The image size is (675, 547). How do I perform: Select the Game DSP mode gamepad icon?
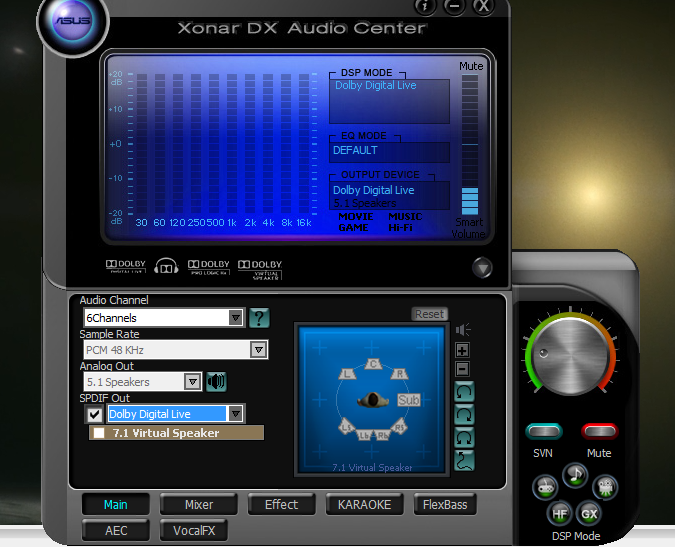(x=545, y=488)
